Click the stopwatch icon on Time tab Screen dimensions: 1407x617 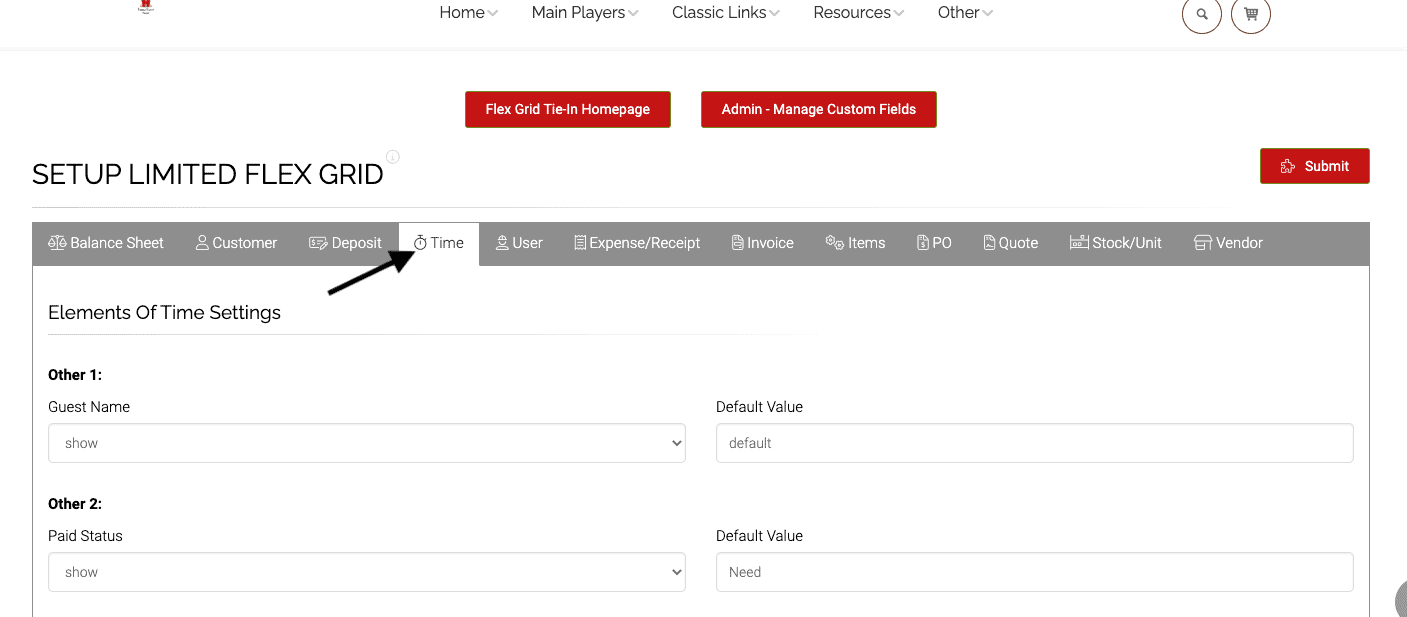[x=420, y=243]
